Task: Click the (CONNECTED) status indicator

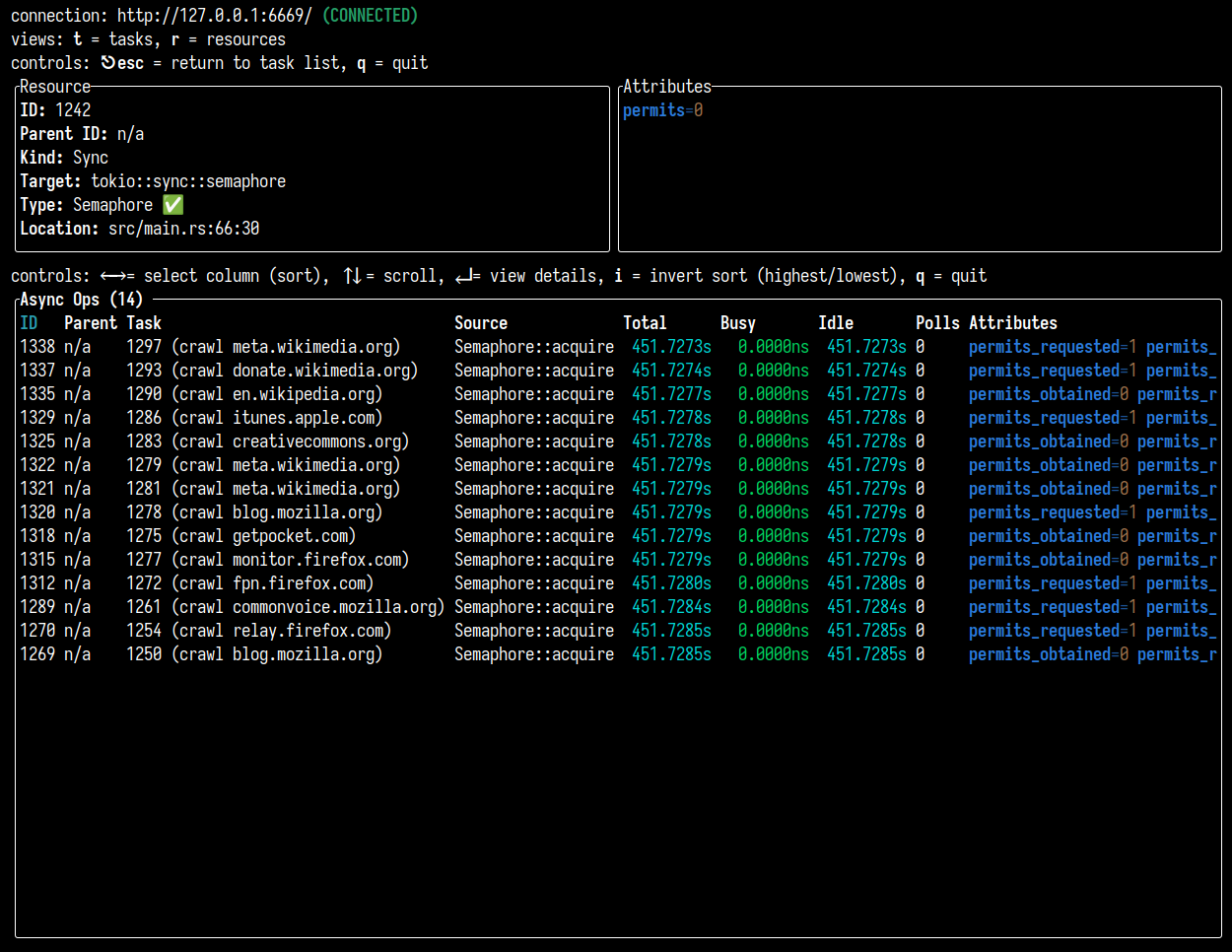Action: tap(370, 16)
